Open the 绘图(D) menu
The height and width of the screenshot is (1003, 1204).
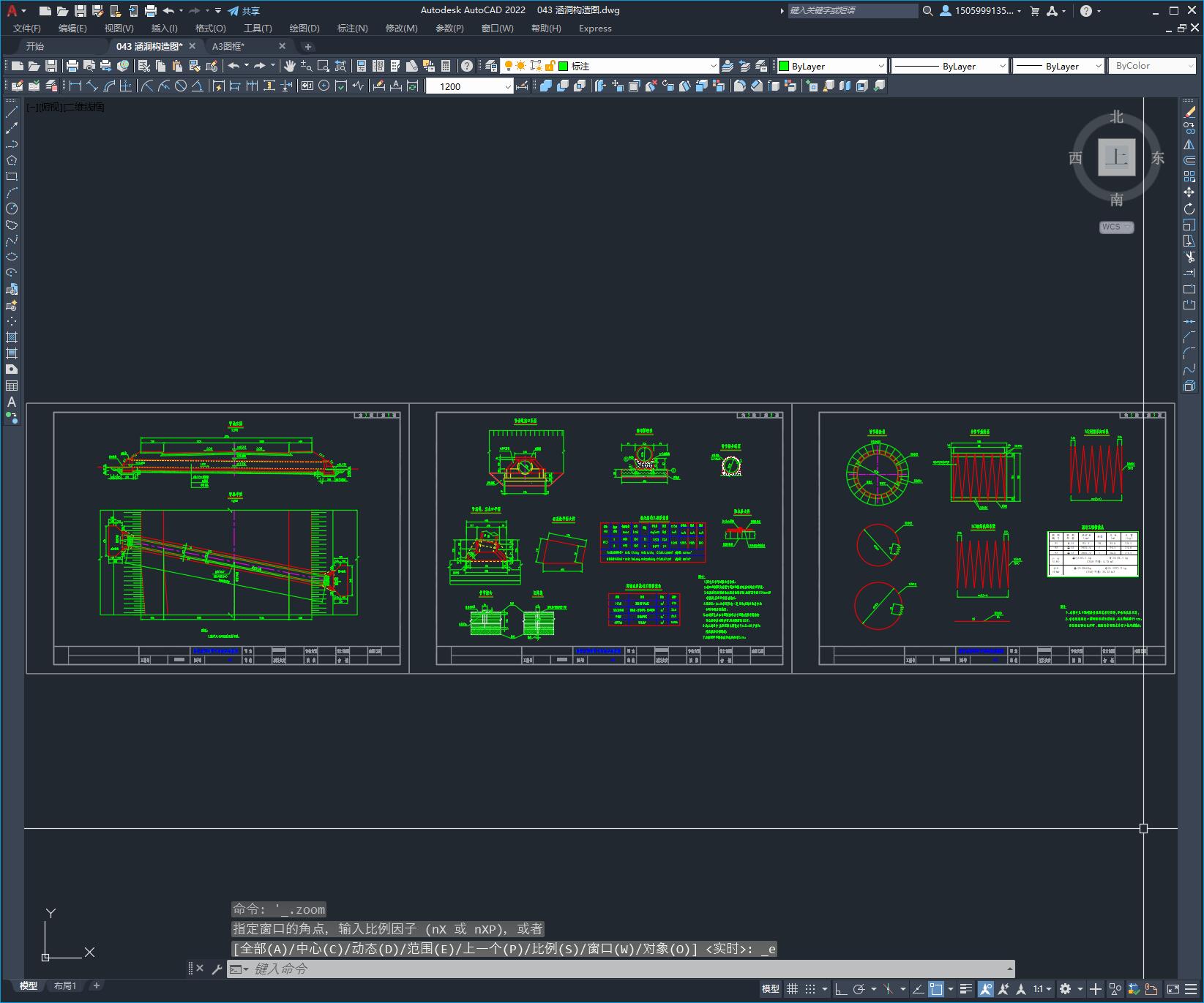click(x=304, y=29)
